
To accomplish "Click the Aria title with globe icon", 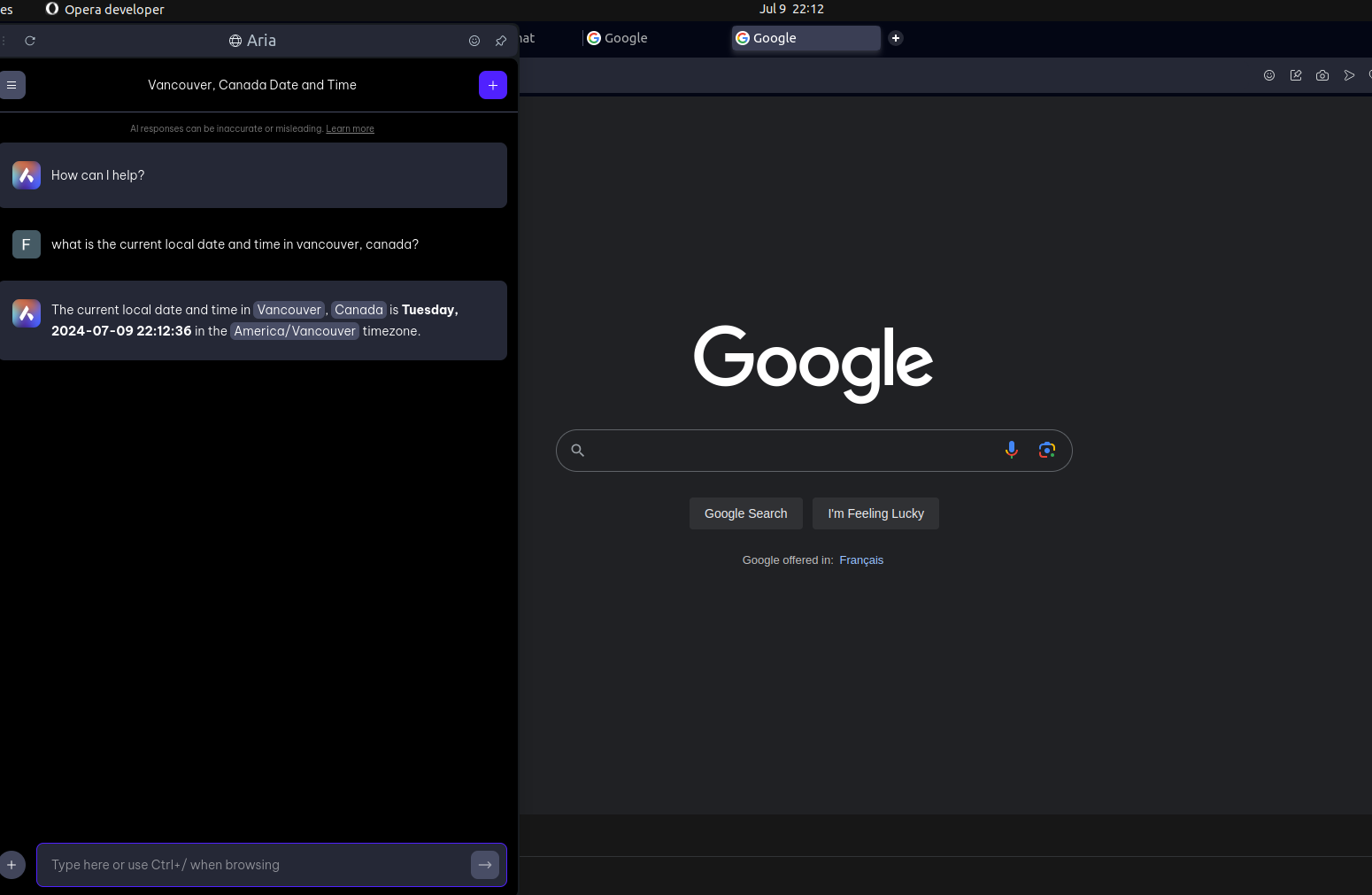I will (252, 41).
